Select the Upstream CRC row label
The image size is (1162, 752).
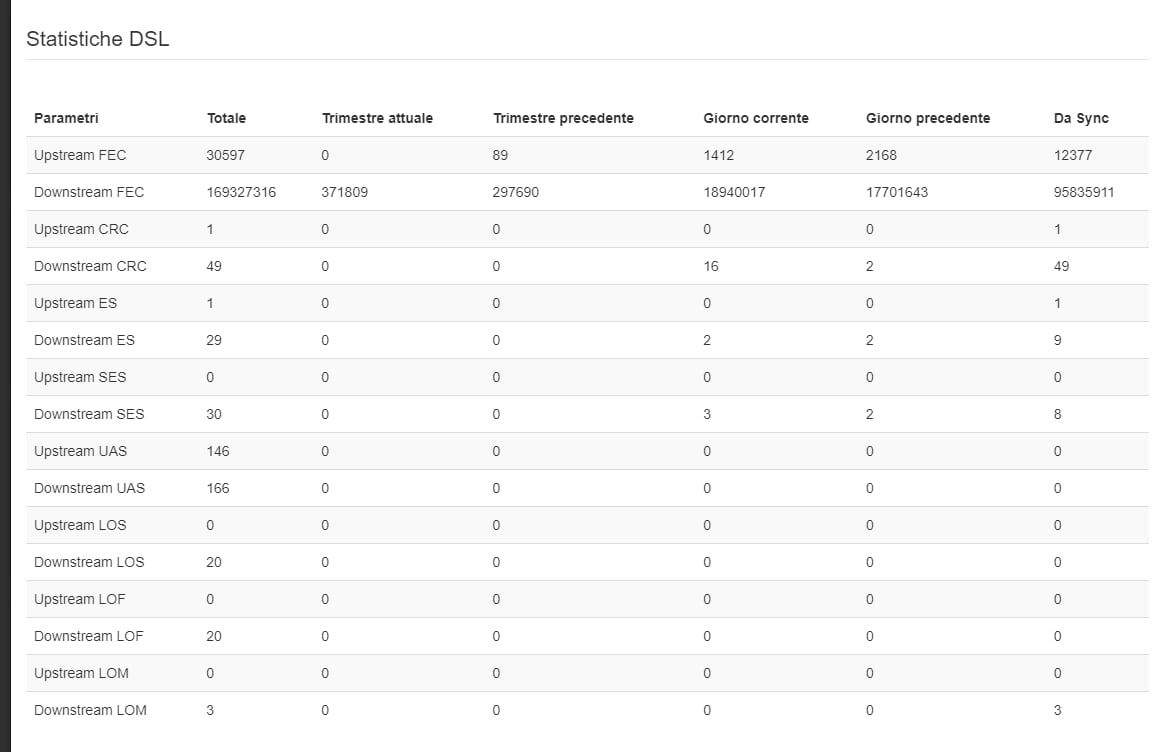point(82,229)
